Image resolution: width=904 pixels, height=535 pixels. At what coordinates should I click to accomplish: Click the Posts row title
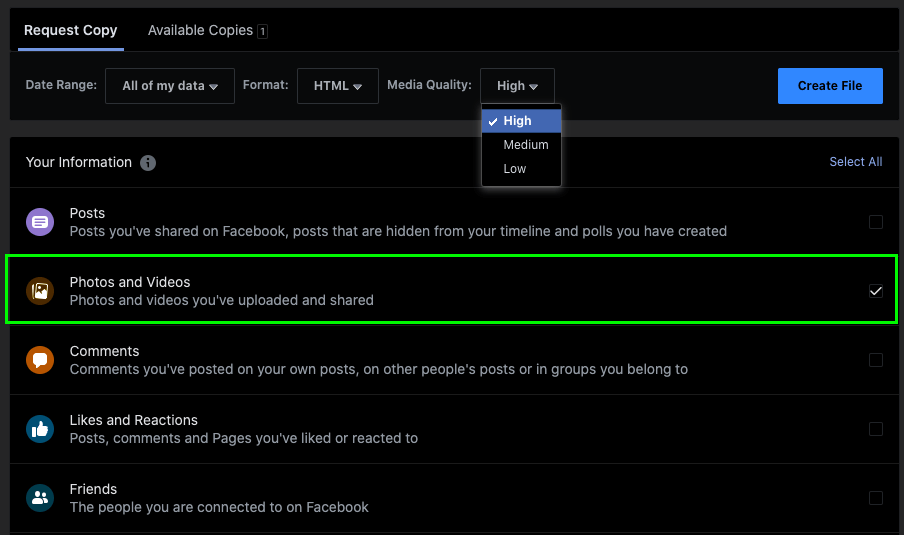tap(87, 213)
